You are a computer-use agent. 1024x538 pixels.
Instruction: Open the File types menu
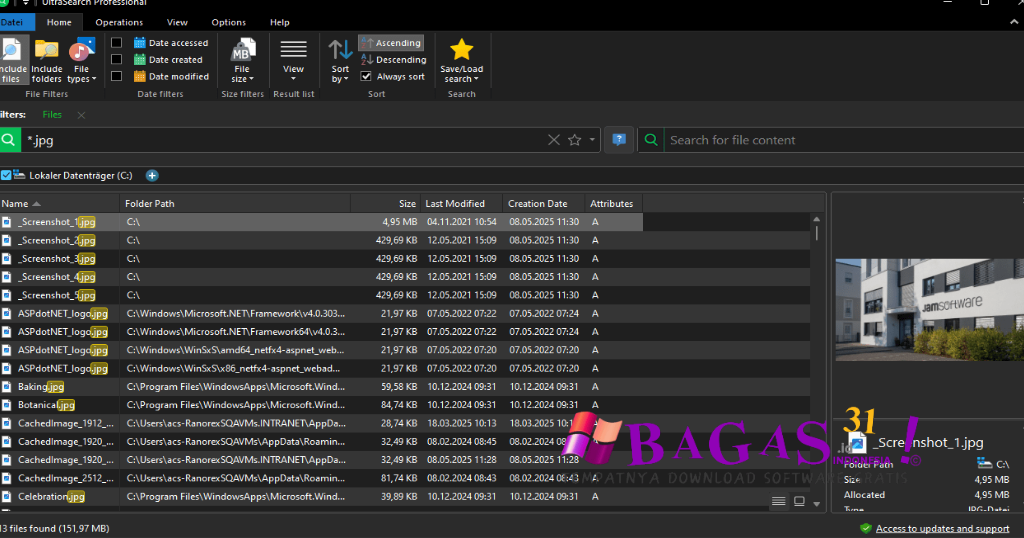[82, 61]
